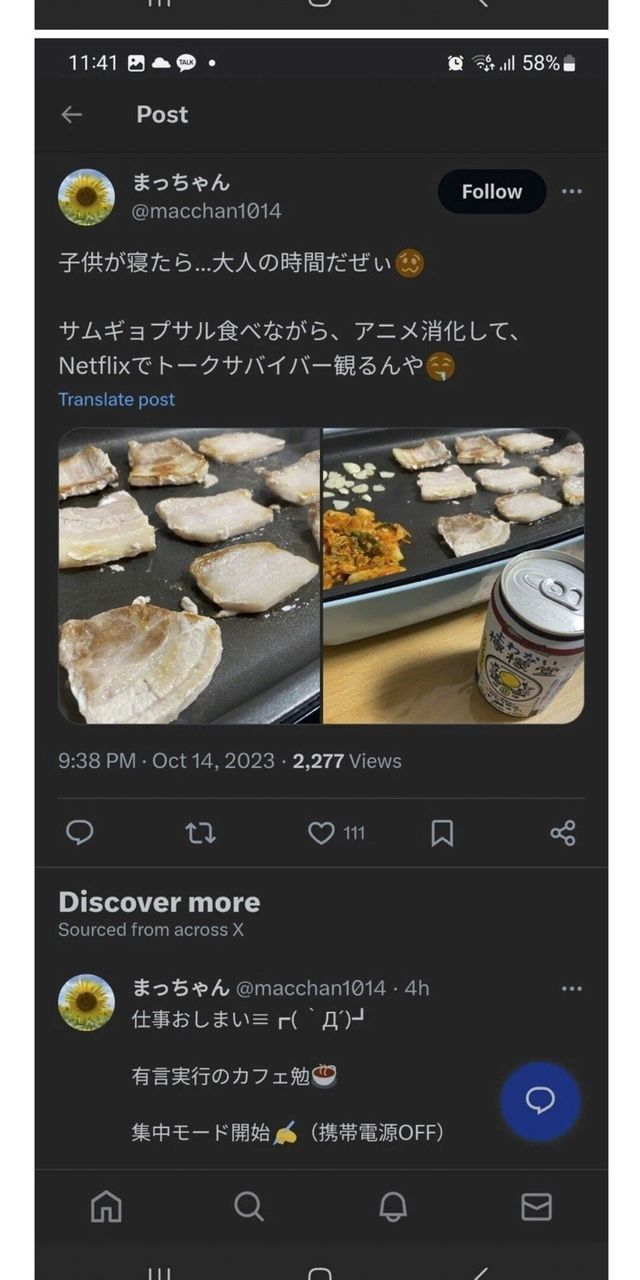The height and width of the screenshot is (1280, 640).
Task: Open the post's three-dot more menu
Action: 572,192
